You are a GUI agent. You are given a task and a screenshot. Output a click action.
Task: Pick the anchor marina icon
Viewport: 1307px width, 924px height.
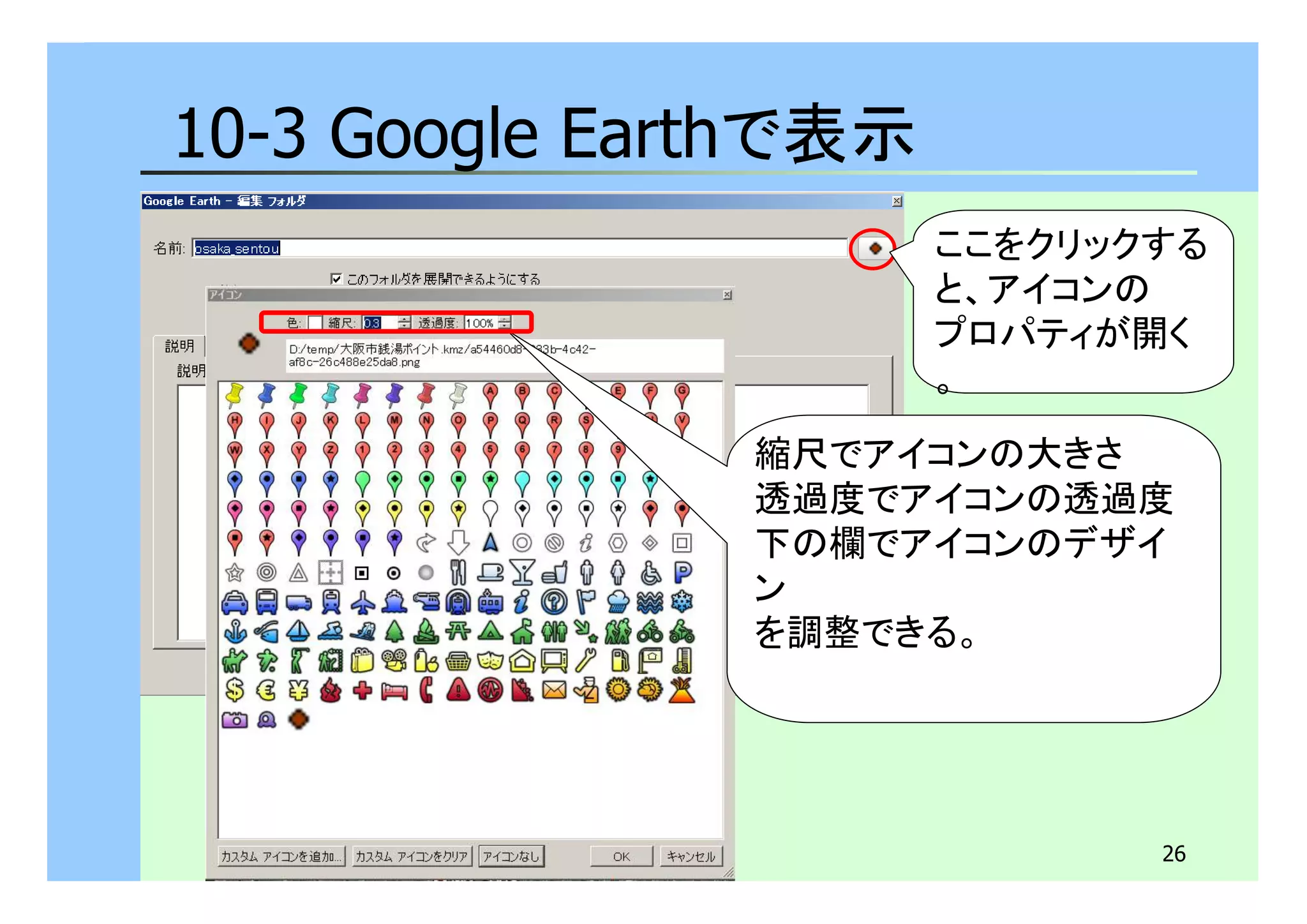click(x=235, y=632)
